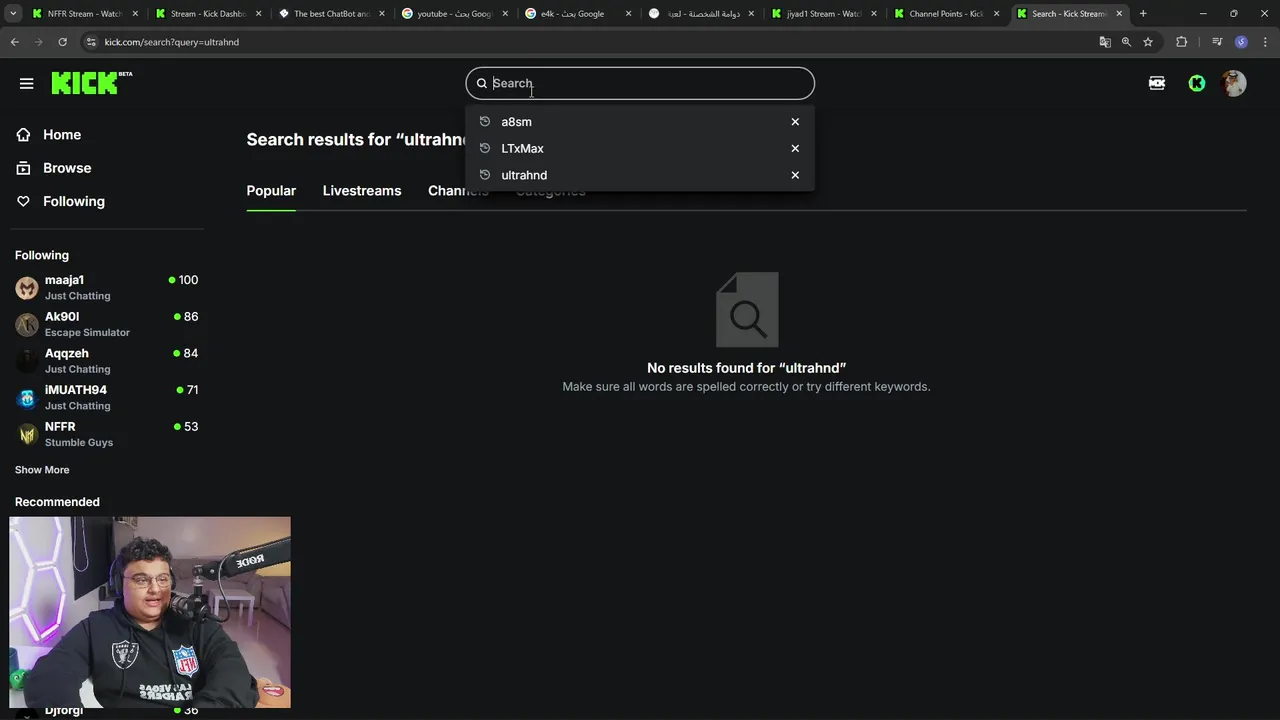Switch to e4k Google search tab
The width and height of the screenshot is (1280, 720).
577,14
